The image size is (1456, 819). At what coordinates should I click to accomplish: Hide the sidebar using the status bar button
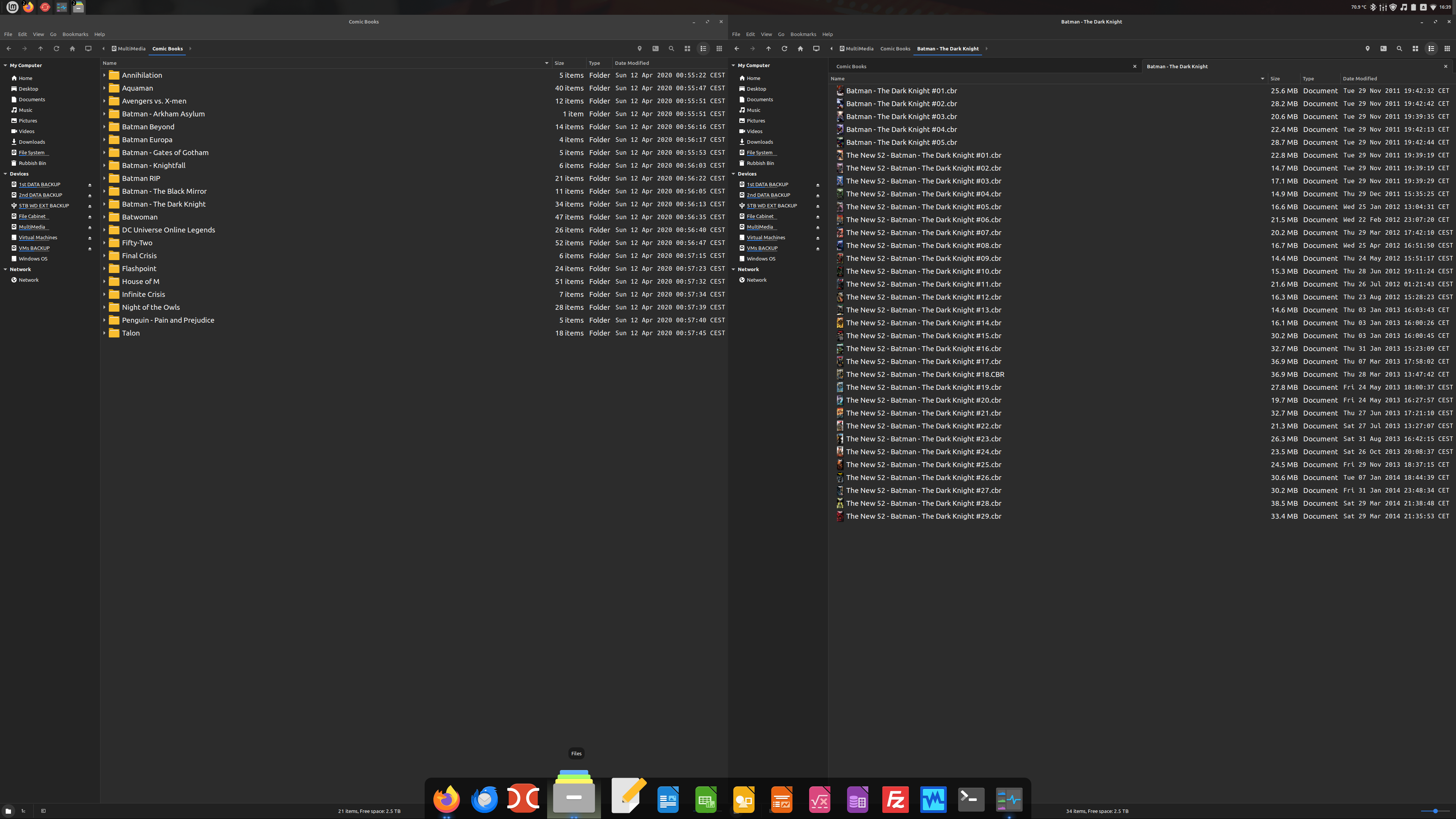(x=44, y=811)
